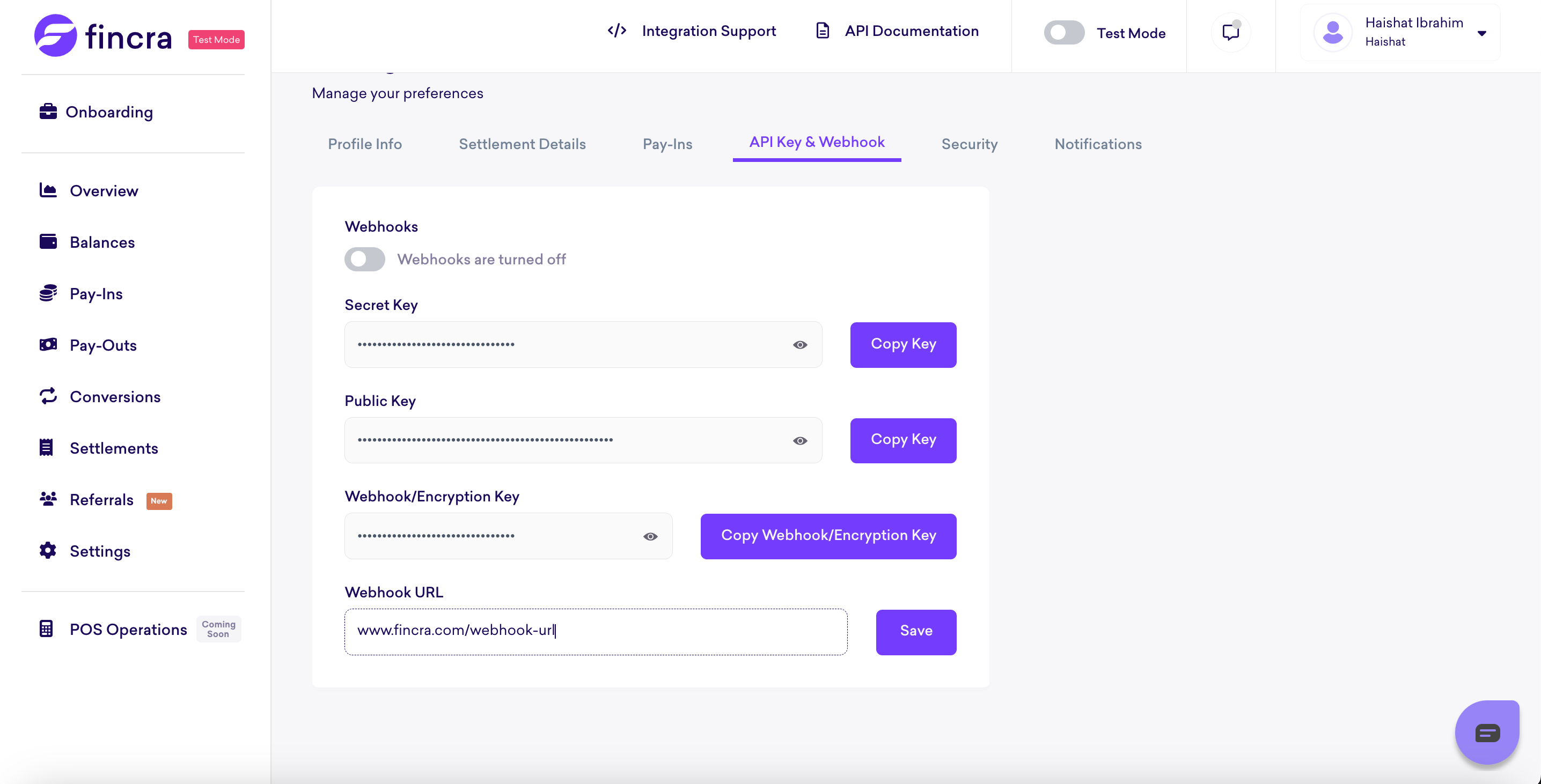This screenshot has width=1541, height=784.
Task: Open the chat support bubble
Action: 1487,732
